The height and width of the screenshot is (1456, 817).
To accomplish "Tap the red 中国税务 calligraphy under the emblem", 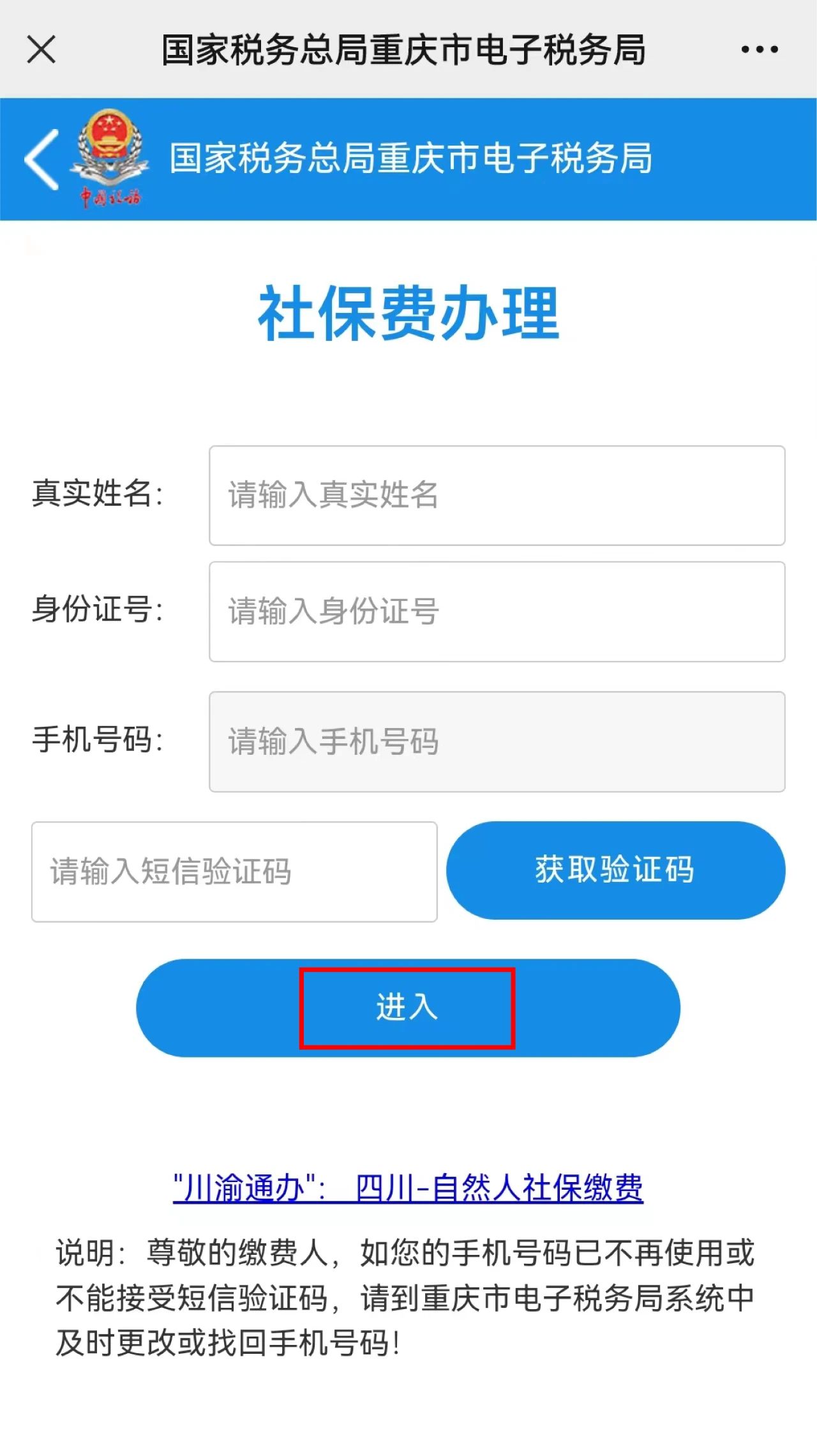I will click(110, 197).
